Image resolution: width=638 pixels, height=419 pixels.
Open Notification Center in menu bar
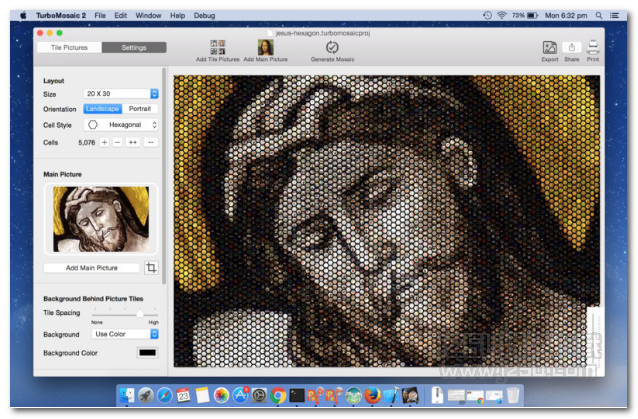click(x=614, y=15)
